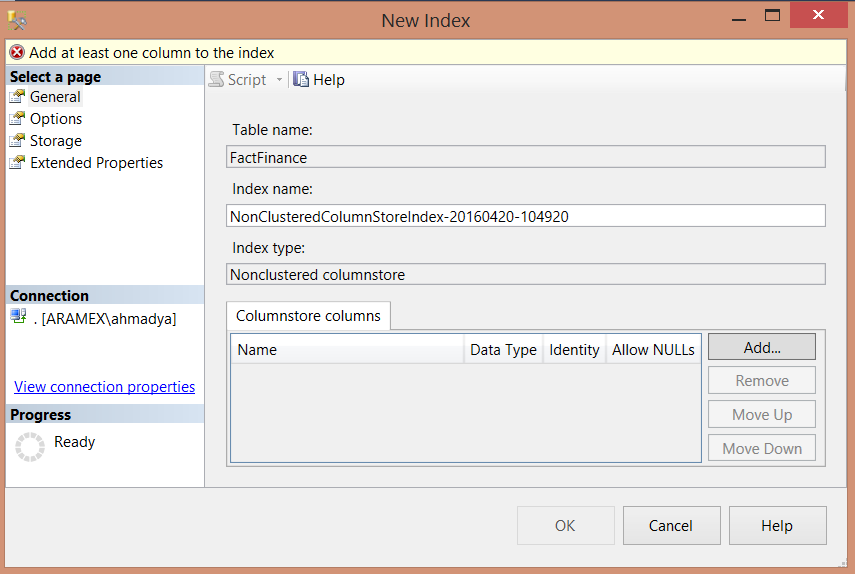Open the Extended Properties page
This screenshot has height=574, width=855.
point(96,163)
